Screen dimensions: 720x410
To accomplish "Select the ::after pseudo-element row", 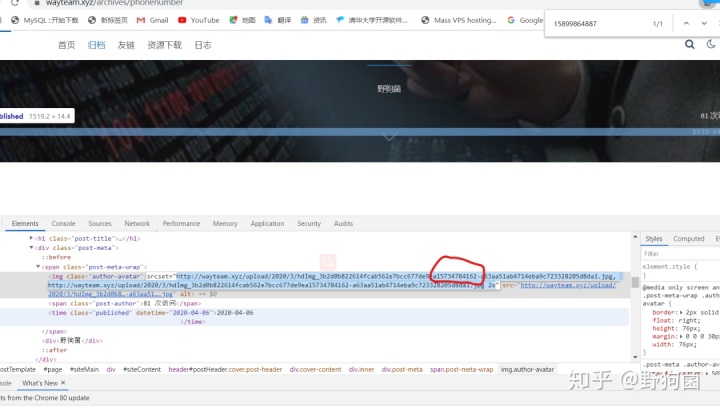I will point(54,350).
